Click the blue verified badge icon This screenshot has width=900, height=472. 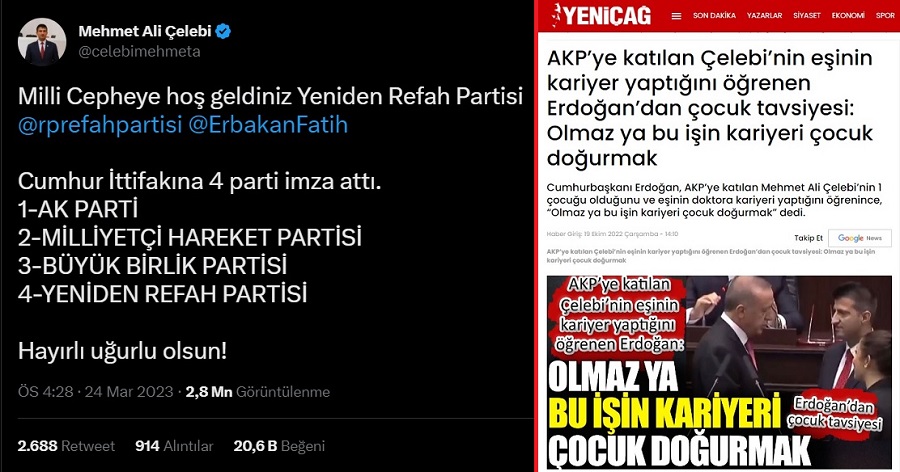click(x=223, y=31)
